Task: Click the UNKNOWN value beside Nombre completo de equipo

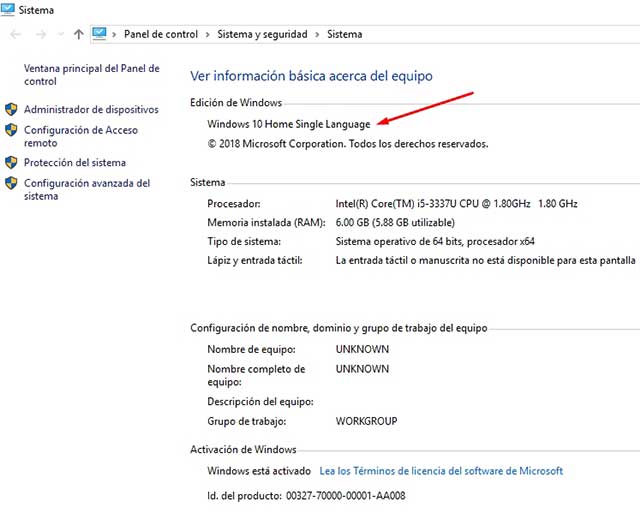Action: click(x=362, y=369)
